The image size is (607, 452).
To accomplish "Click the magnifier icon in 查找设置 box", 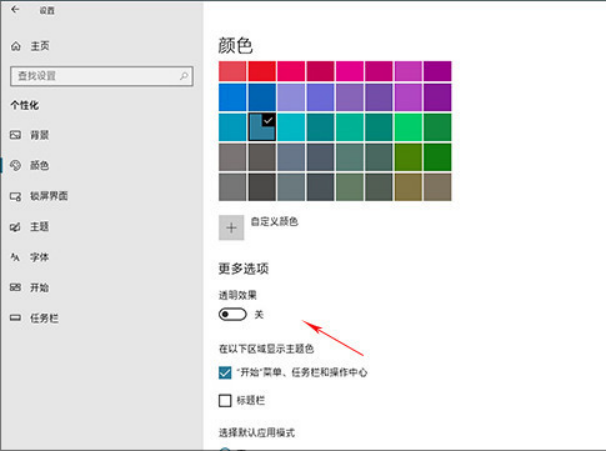I will 183,75.
